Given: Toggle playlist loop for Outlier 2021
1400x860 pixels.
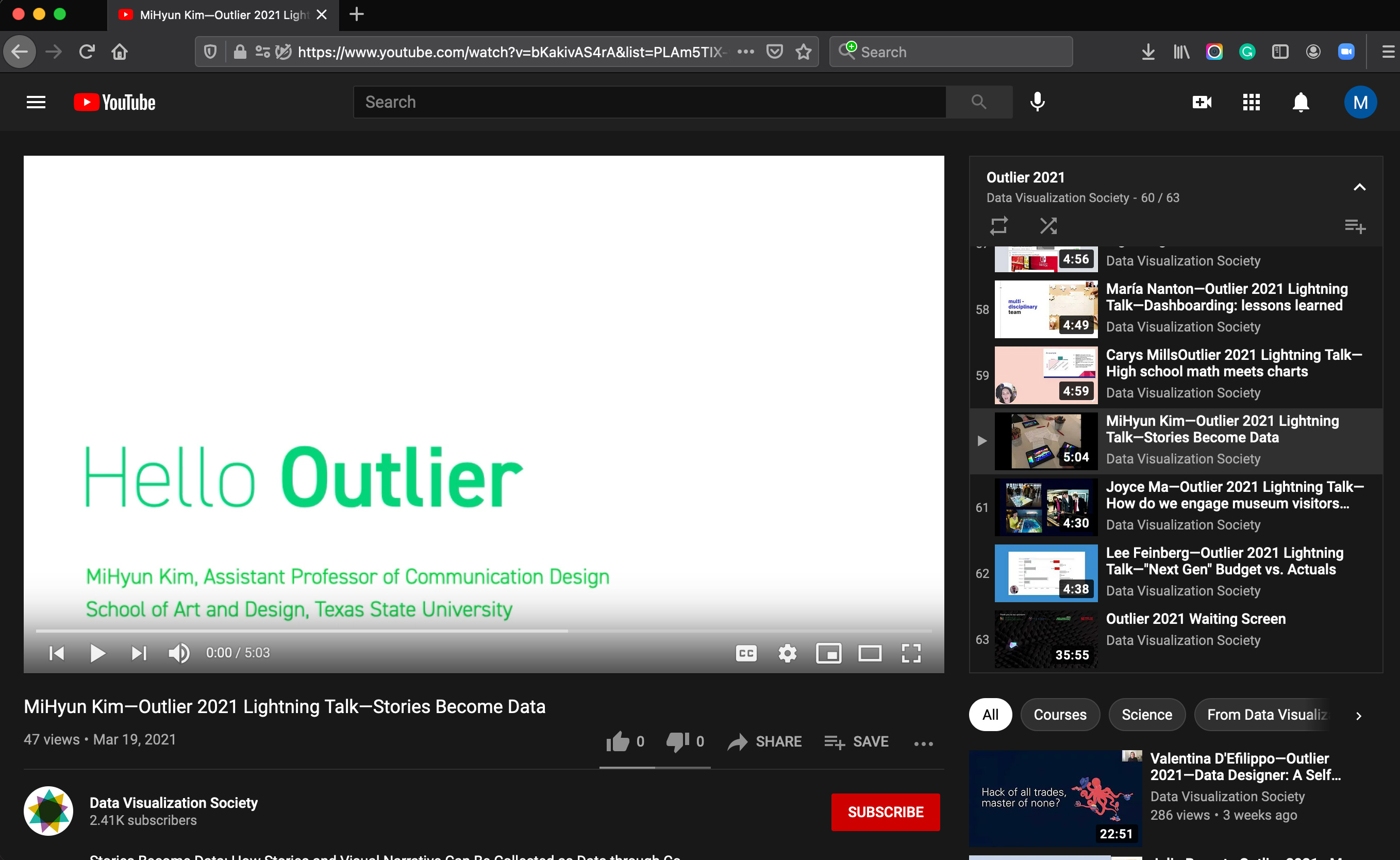Looking at the screenshot, I should click(999, 226).
